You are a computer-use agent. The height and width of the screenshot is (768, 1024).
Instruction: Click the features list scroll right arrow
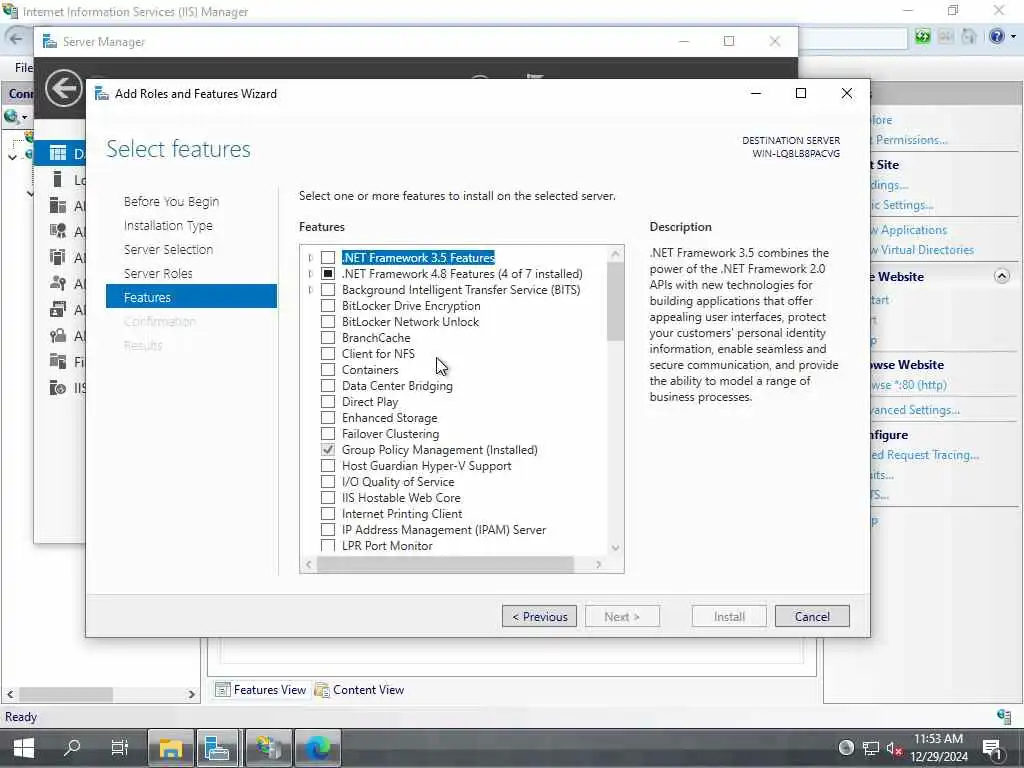(x=599, y=564)
